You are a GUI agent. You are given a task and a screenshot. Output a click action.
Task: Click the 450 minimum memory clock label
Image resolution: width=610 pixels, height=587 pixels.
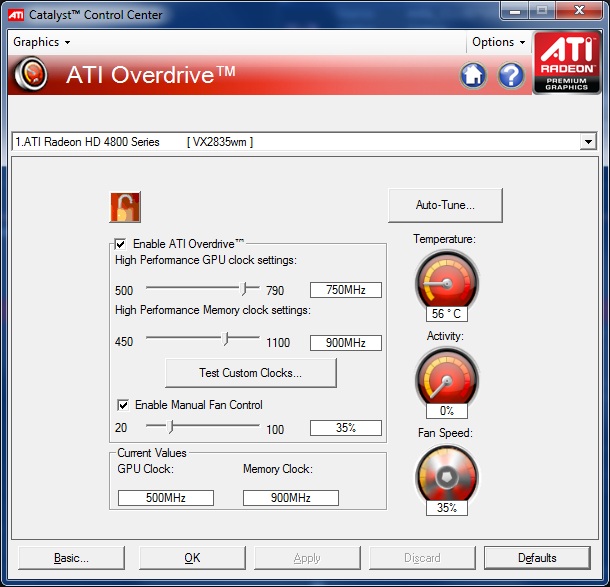coord(124,342)
